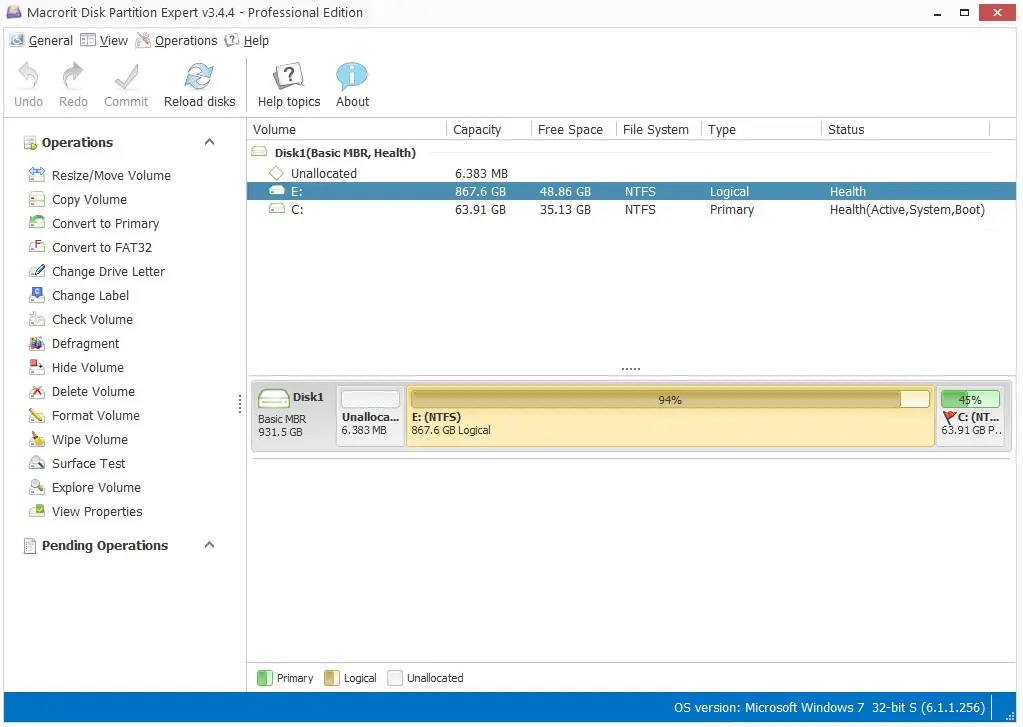Image resolution: width=1023 pixels, height=727 pixels.
Task: Sort by the Capacity column header
Action: (x=489, y=129)
